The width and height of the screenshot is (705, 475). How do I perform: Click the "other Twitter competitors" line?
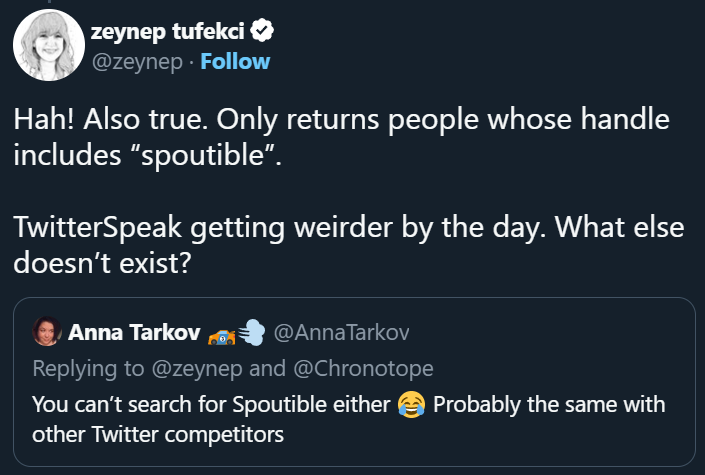point(158,435)
